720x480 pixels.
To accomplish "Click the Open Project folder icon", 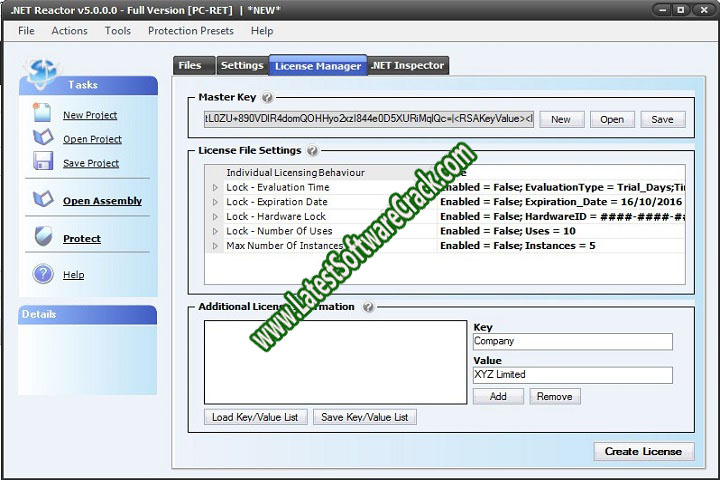I will (x=43, y=137).
